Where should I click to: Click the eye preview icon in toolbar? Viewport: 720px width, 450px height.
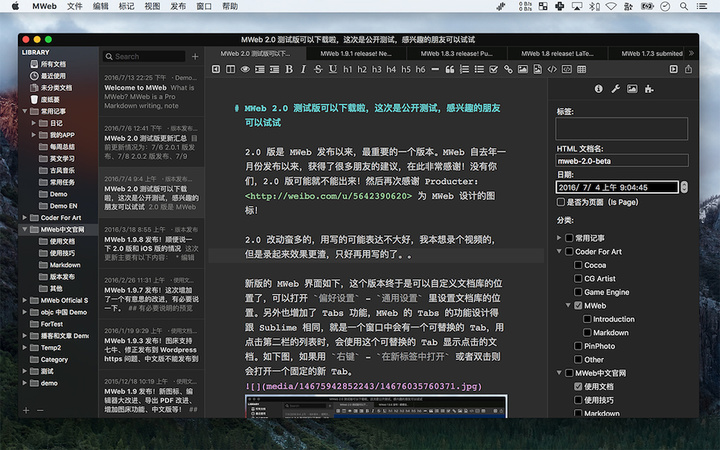tap(245, 69)
